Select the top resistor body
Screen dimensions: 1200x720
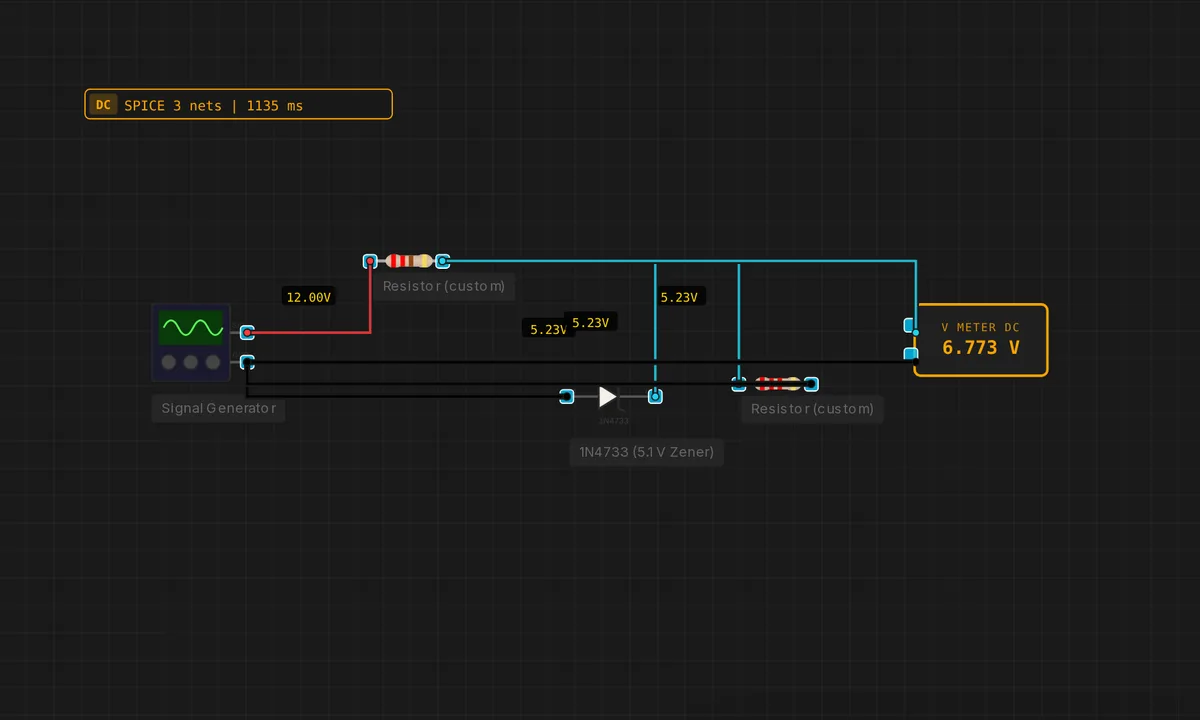409,261
